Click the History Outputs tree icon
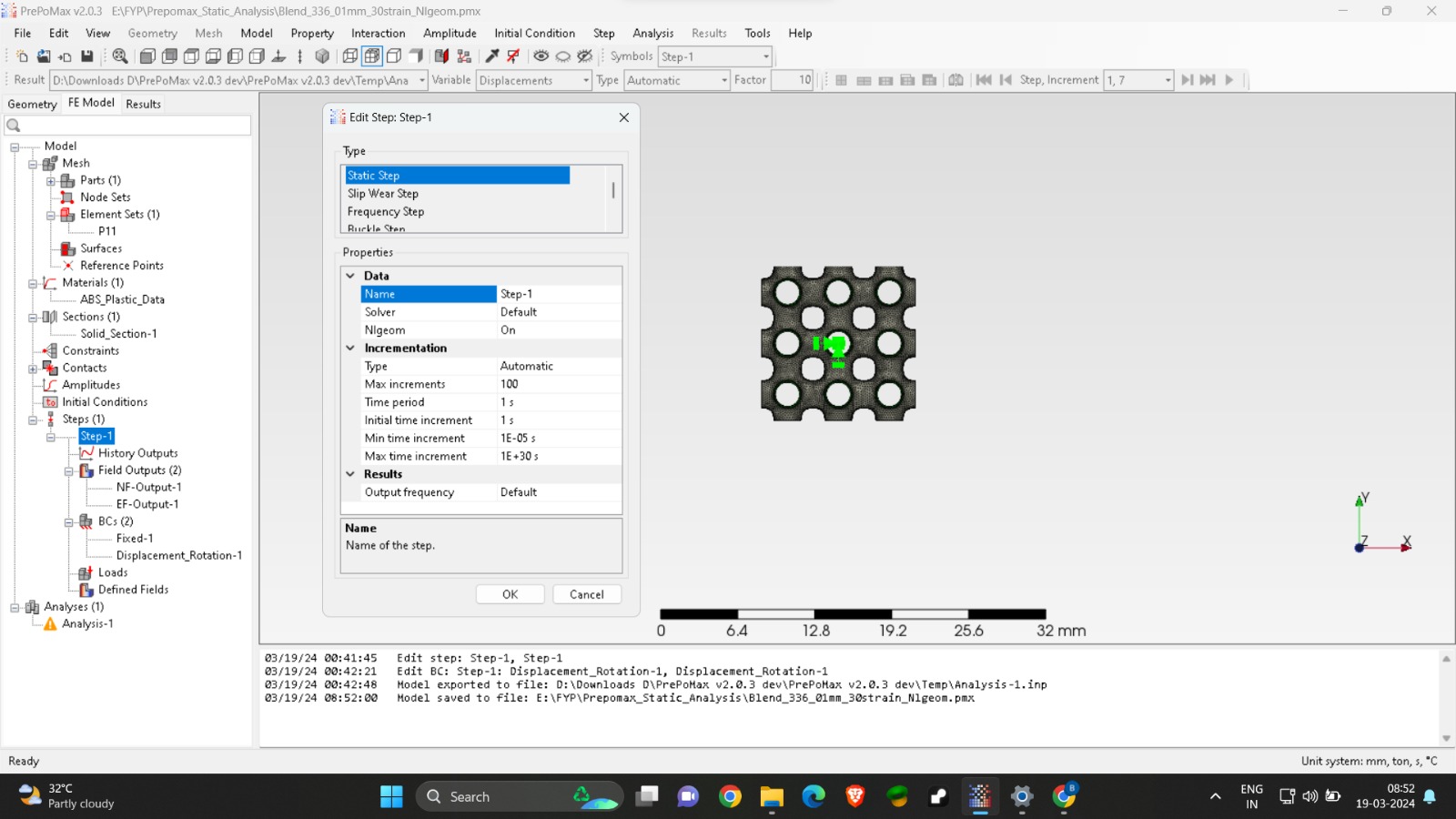This screenshot has width=1456, height=819. (86, 453)
